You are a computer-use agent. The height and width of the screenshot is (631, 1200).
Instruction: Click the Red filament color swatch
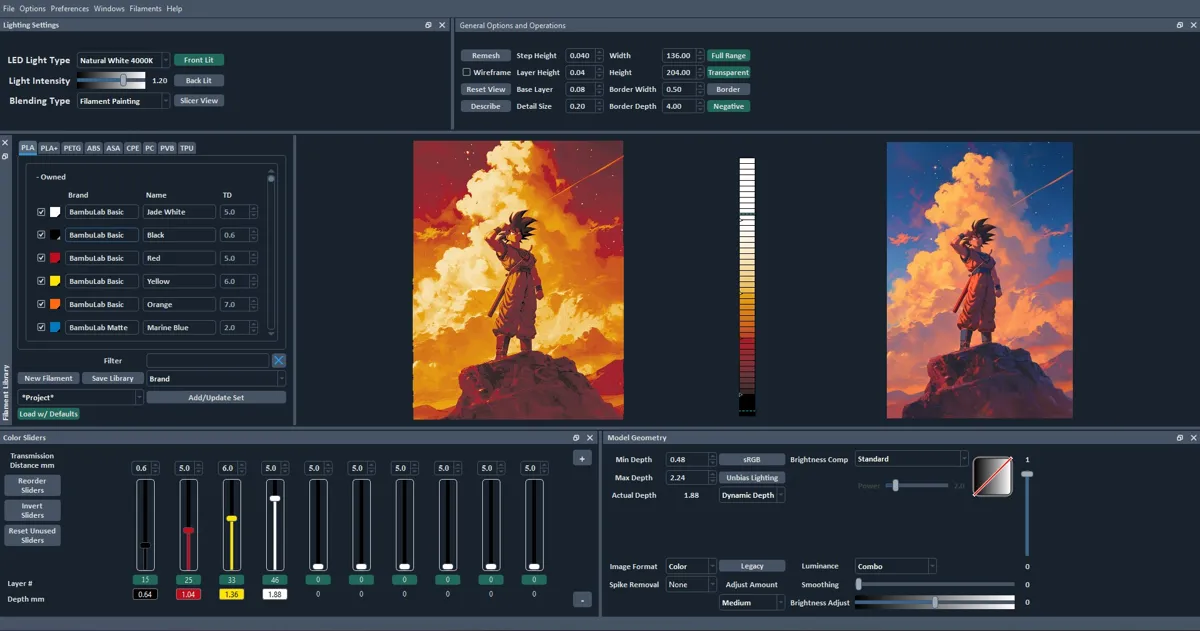click(x=55, y=258)
